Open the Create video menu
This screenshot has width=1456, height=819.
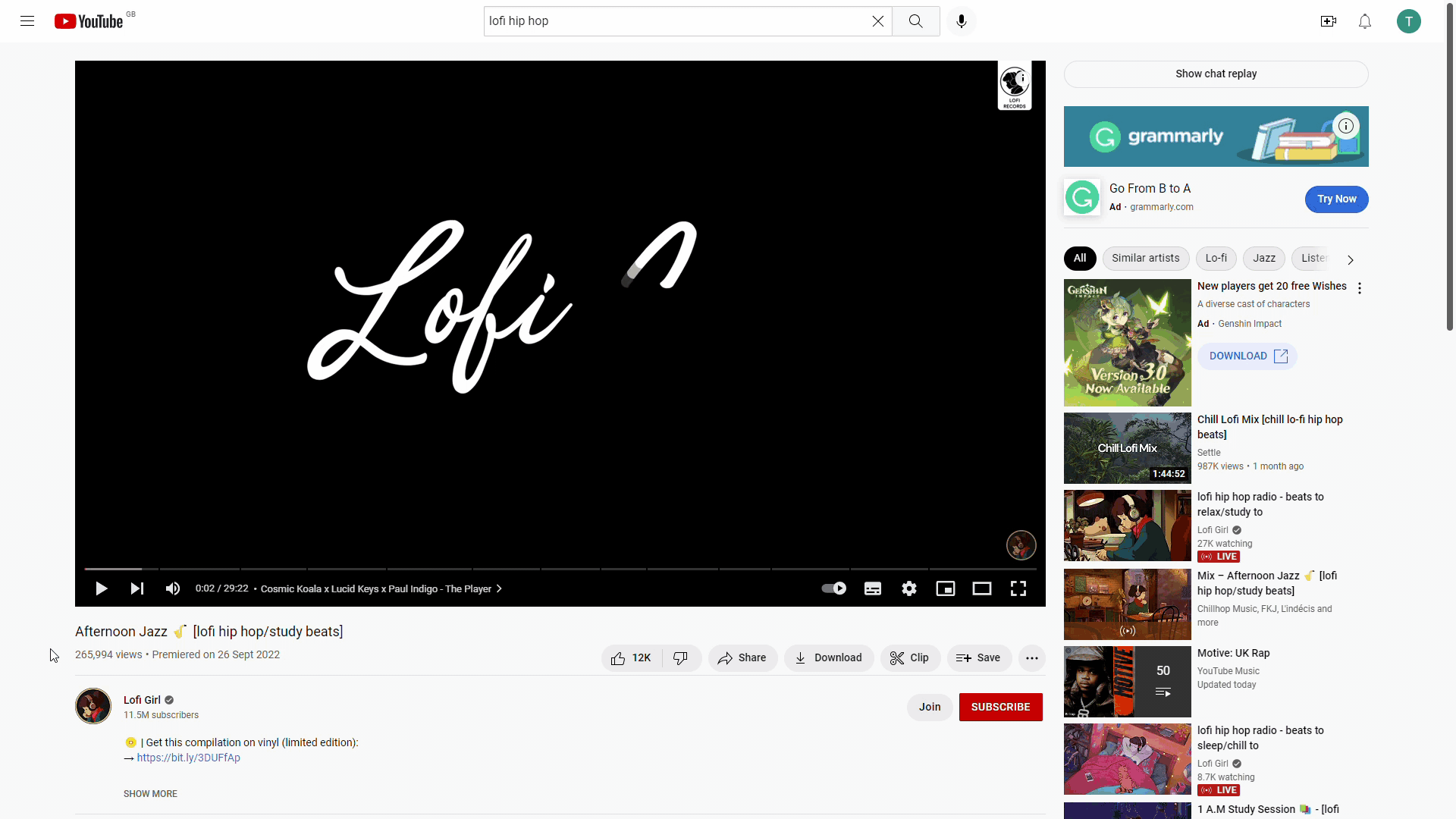pyautogui.click(x=1329, y=21)
